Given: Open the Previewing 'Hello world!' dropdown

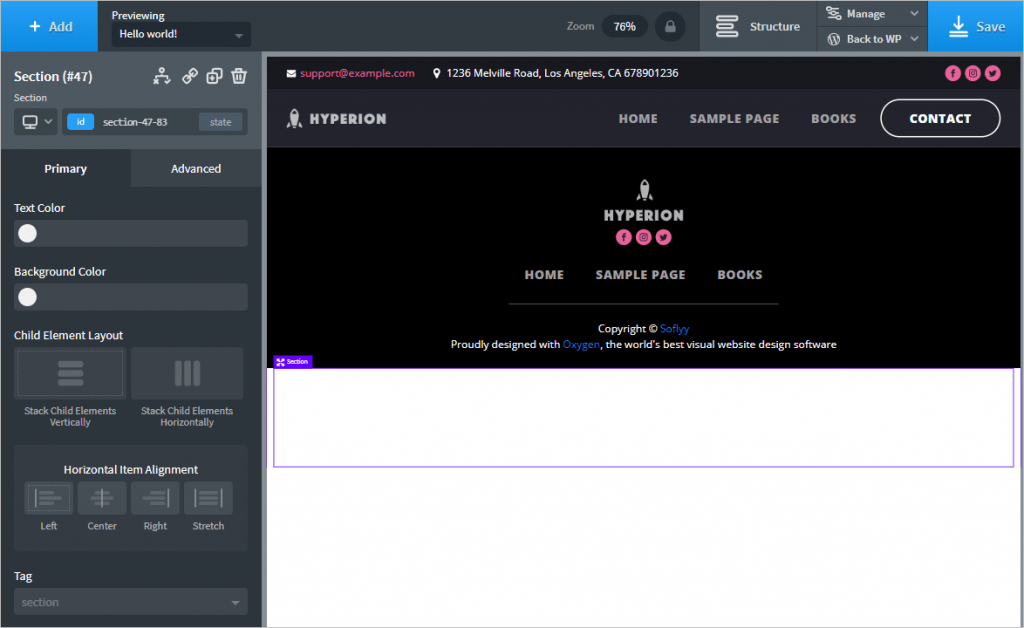Looking at the screenshot, I should coord(179,34).
